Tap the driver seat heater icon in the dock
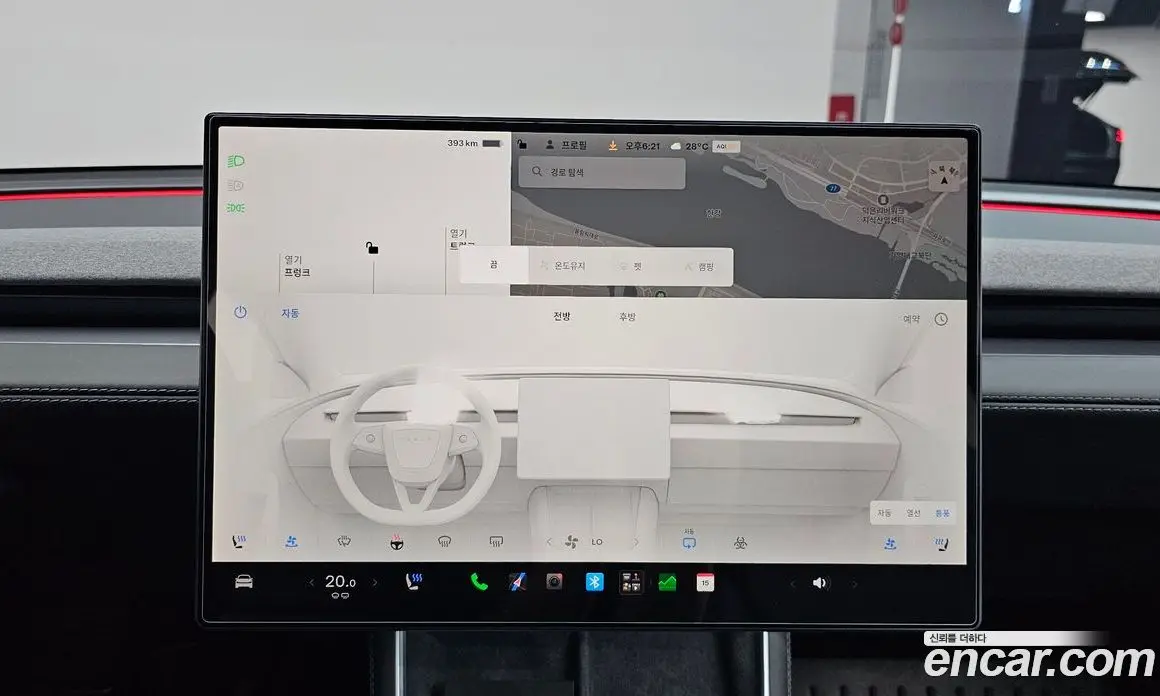Viewport: 1160px width, 696px height. click(414, 582)
